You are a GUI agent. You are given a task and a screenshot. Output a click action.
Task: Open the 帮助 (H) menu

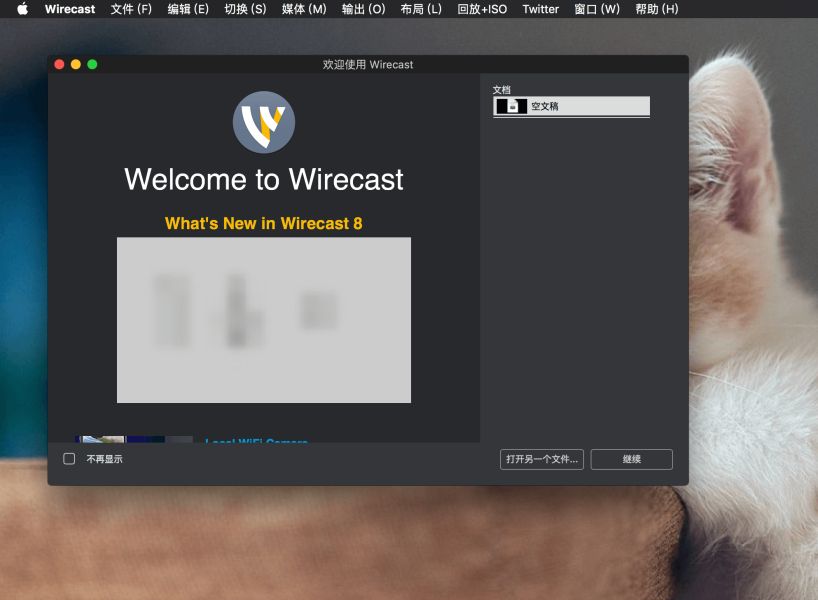[x=657, y=9]
